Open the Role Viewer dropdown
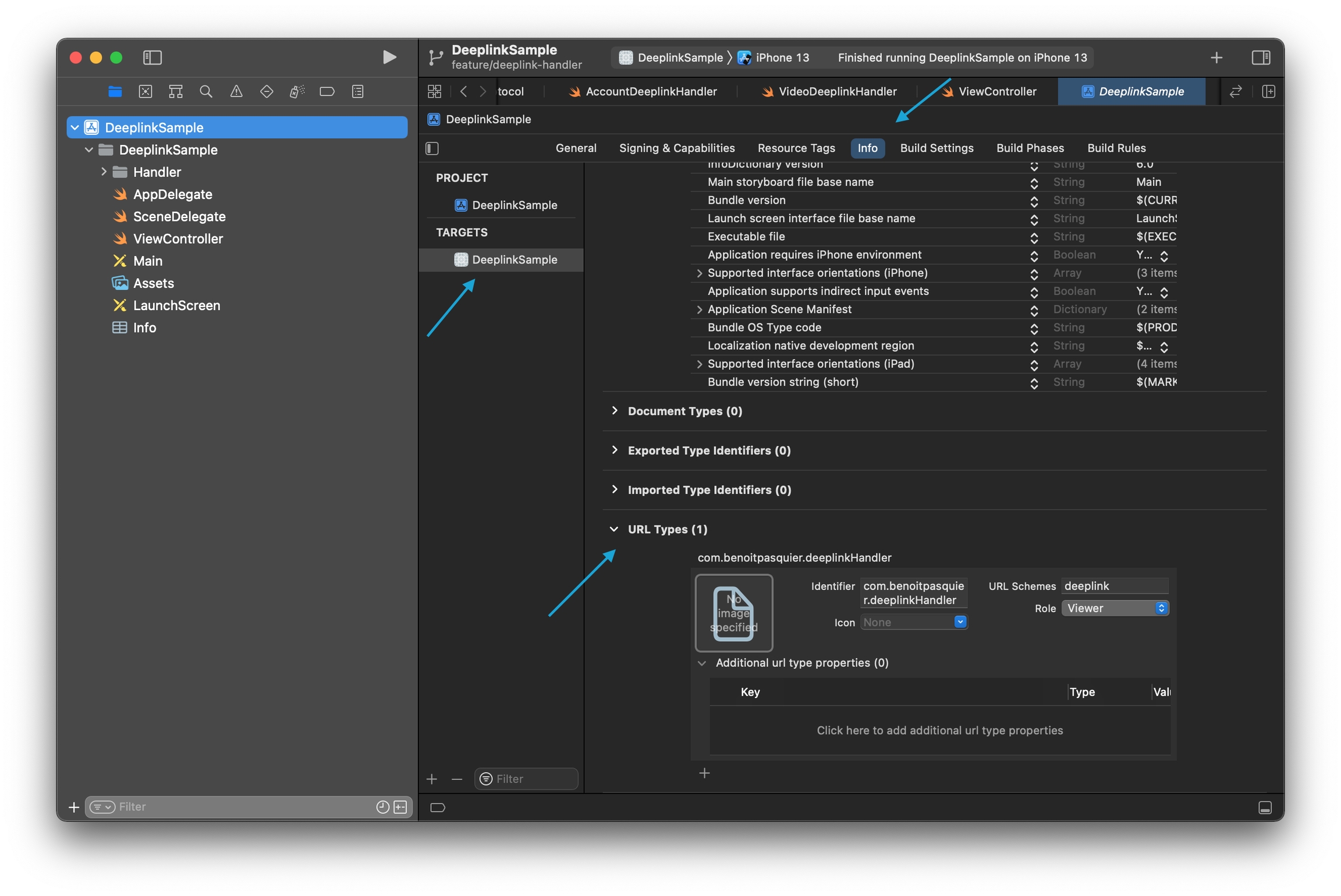 coord(1114,608)
